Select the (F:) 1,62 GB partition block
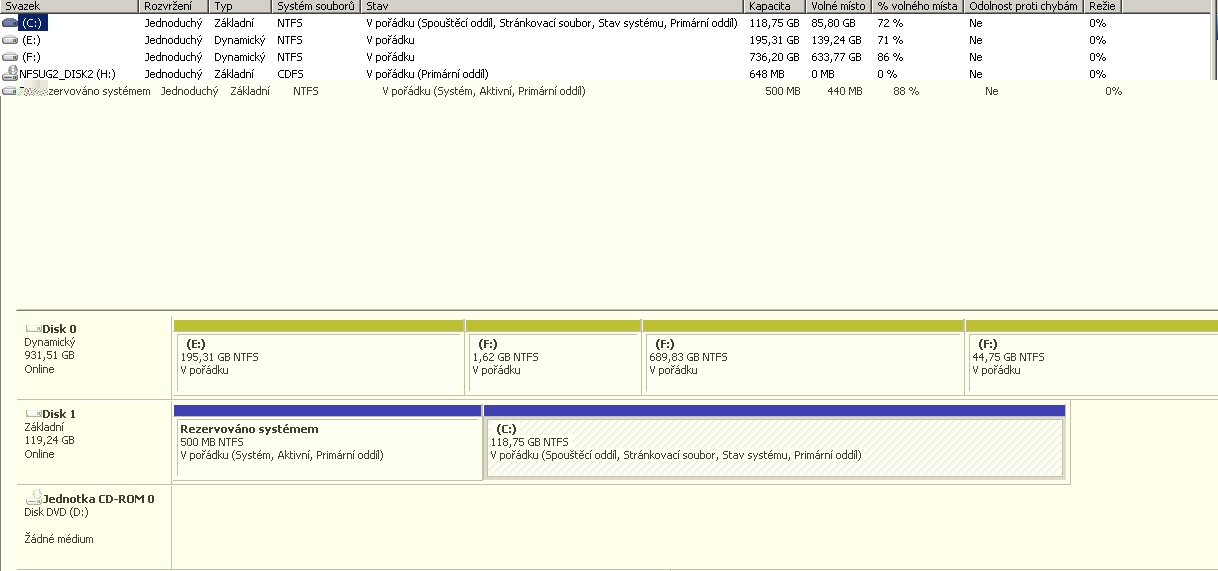Screen dimensions: 1218x571 [x=553, y=364]
